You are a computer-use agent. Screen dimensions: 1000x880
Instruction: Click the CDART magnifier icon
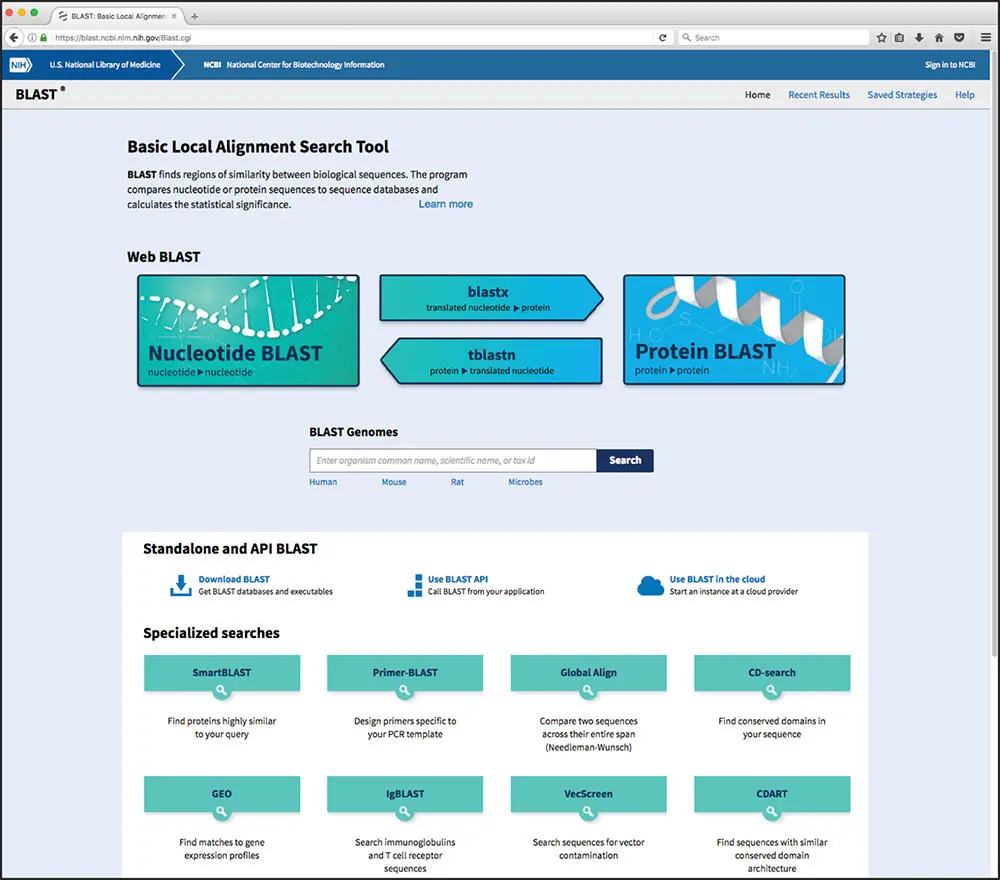(772, 811)
